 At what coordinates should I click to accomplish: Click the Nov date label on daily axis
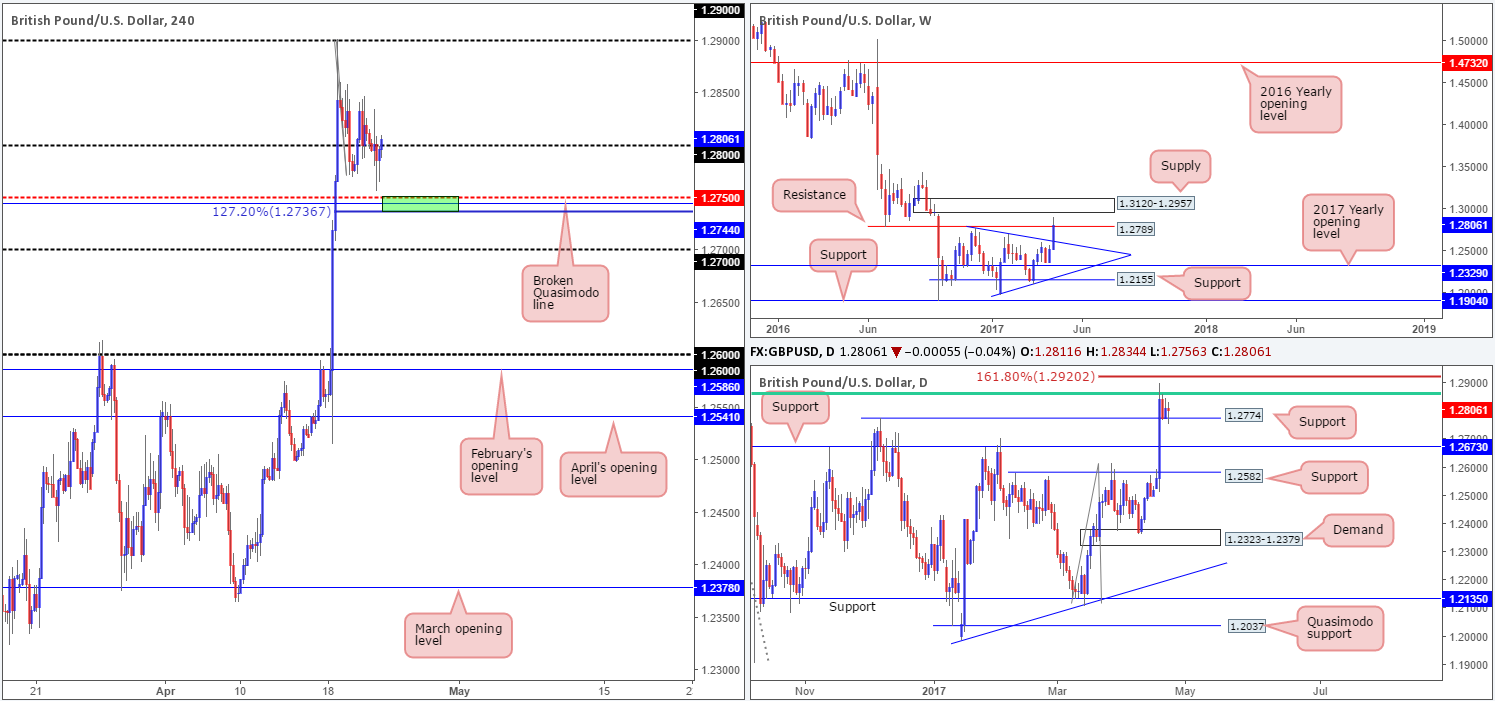click(803, 691)
